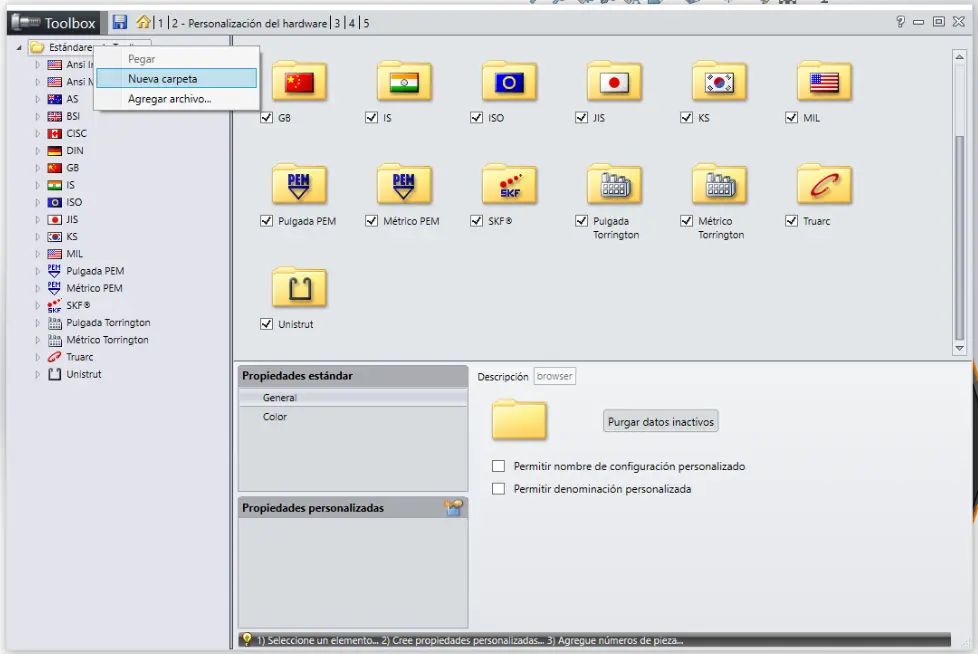
Task: Open the SKF® folder icon
Action: [x=509, y=185]
